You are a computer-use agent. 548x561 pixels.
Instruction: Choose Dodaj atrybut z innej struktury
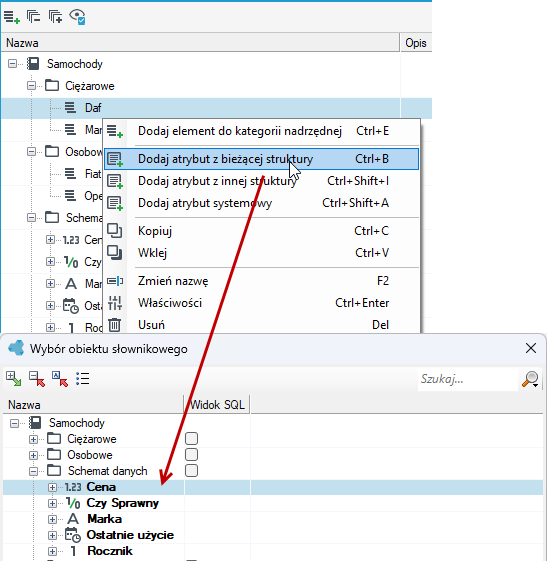coord(261,181)
